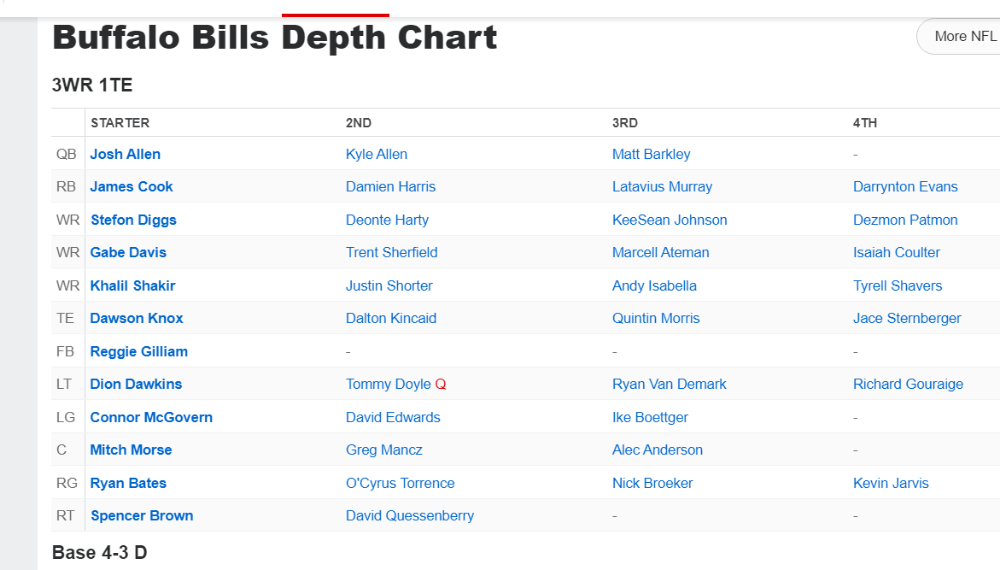
Task: Click Gabe Davis starter link
Action: (128, 252)
